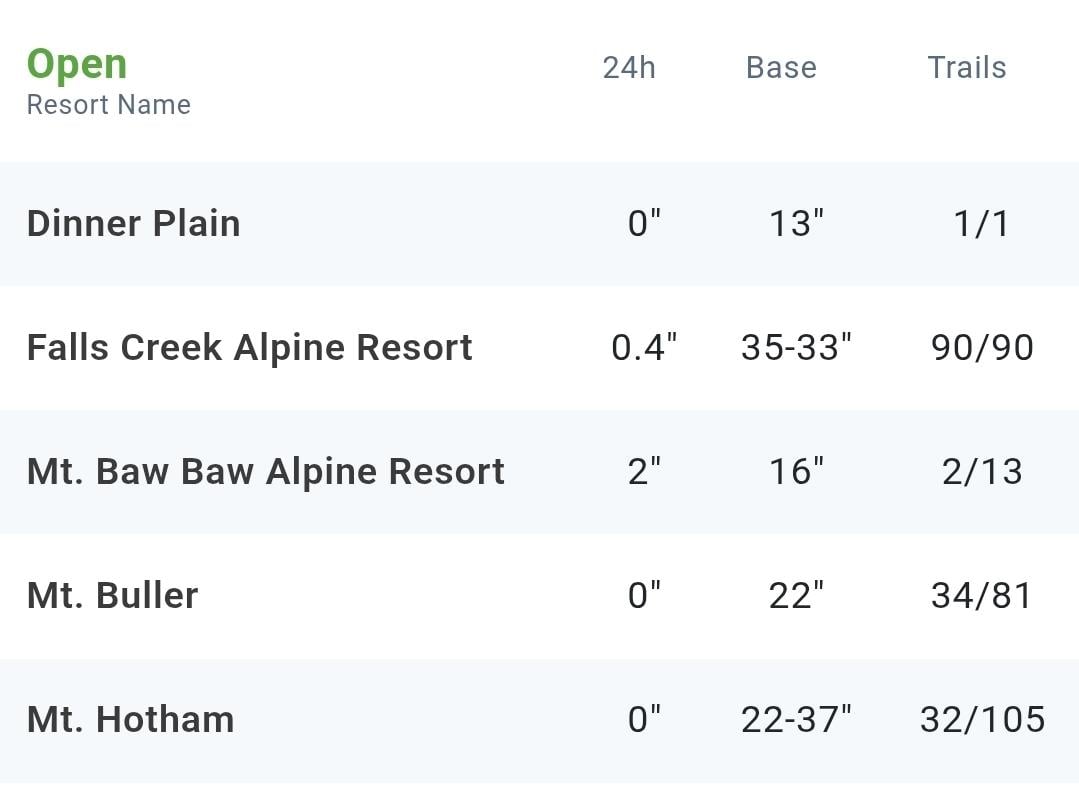This screenshot has width=1079, height=802.
Task: Click Mt. Baw Baw's 2" snowfall value
Action: 644,472
